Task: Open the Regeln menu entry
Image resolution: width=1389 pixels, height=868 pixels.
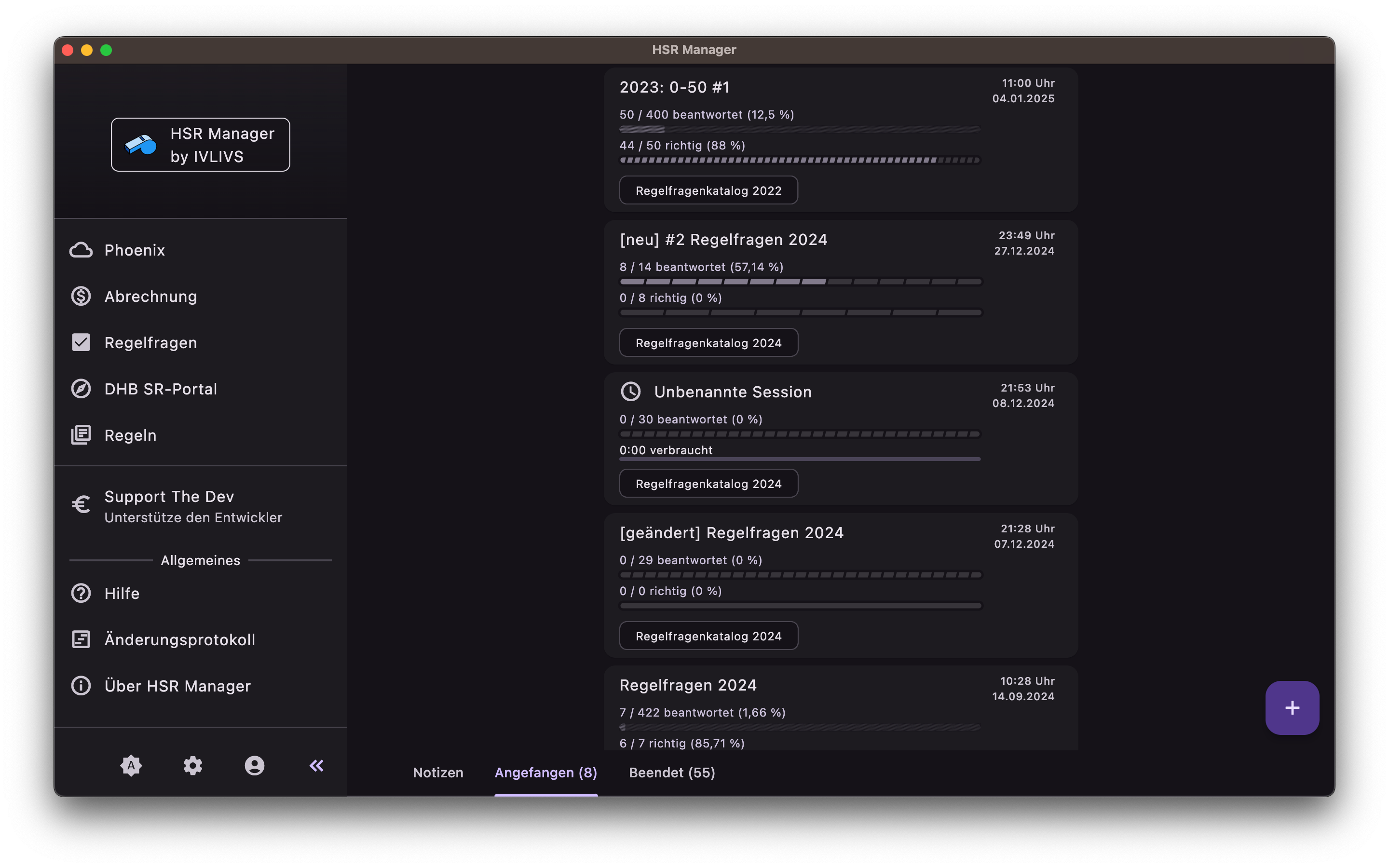Action: [200, 435]
